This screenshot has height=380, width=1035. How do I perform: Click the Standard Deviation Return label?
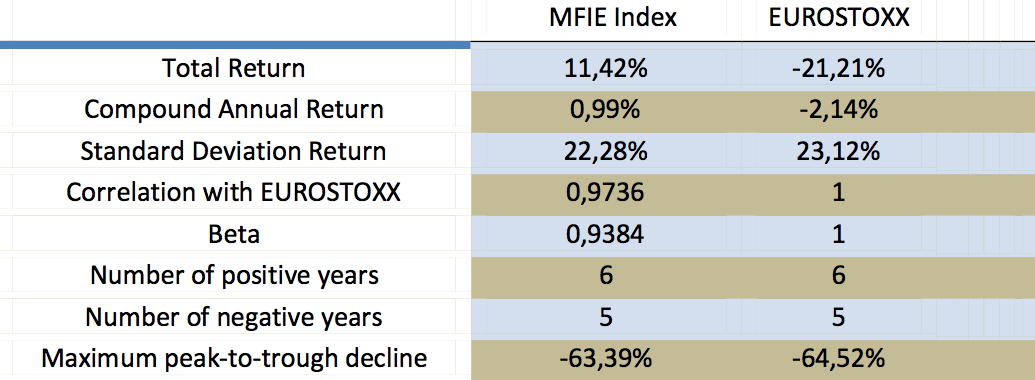click(233, 151)
